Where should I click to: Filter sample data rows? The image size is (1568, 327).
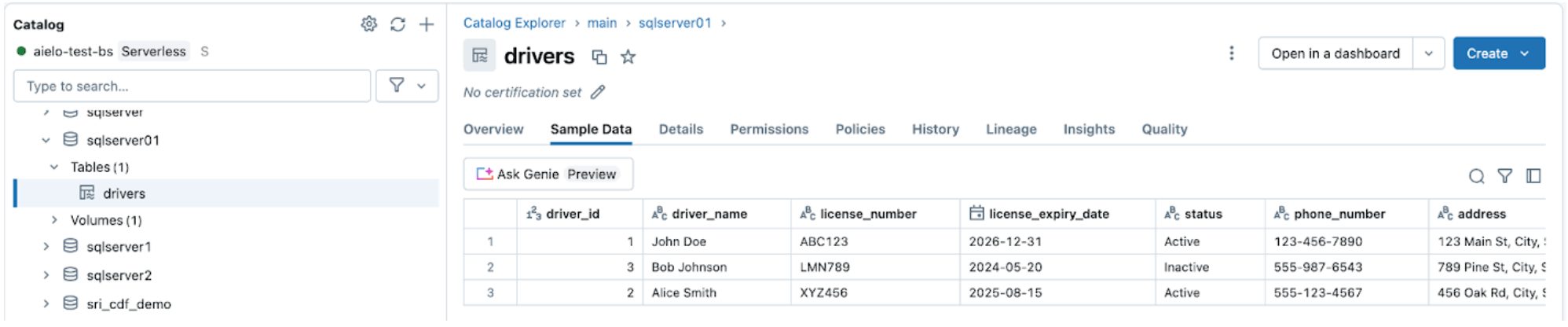pos(1504,176)
